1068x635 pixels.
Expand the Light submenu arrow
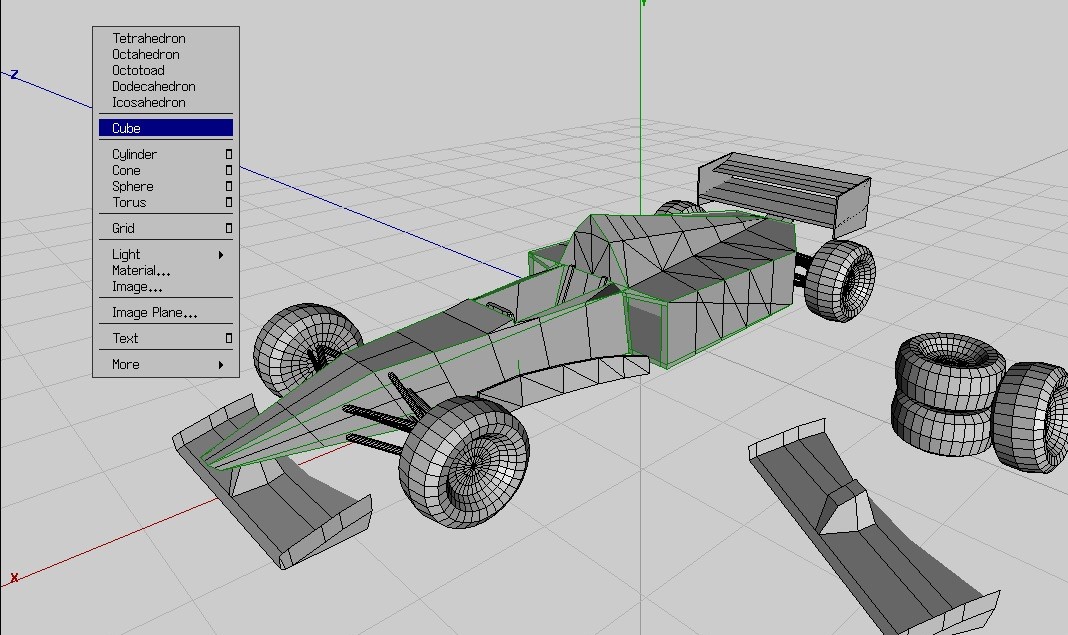(221, 255)
